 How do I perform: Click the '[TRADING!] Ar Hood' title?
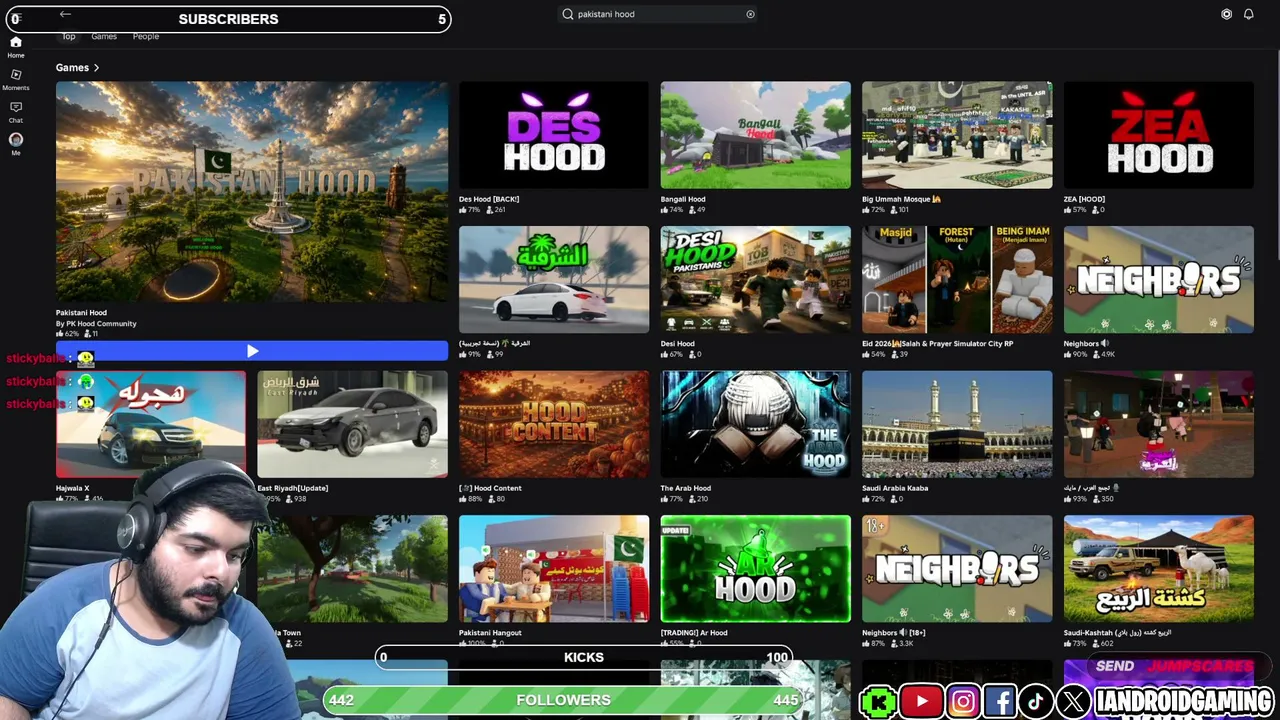click(x=694, y=633)
